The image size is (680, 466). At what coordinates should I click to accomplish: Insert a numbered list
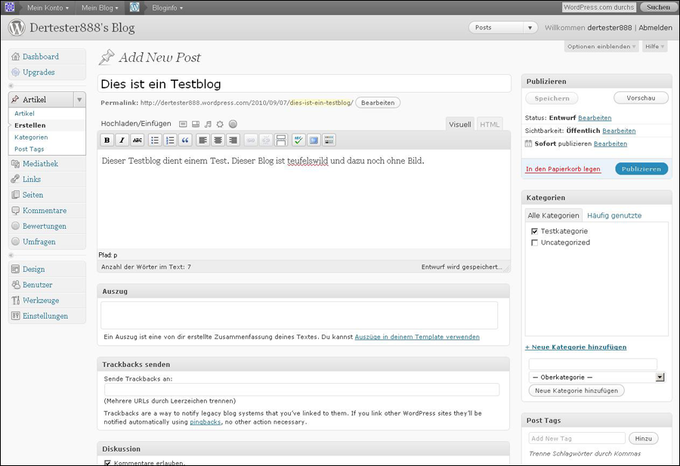[170, 140]
